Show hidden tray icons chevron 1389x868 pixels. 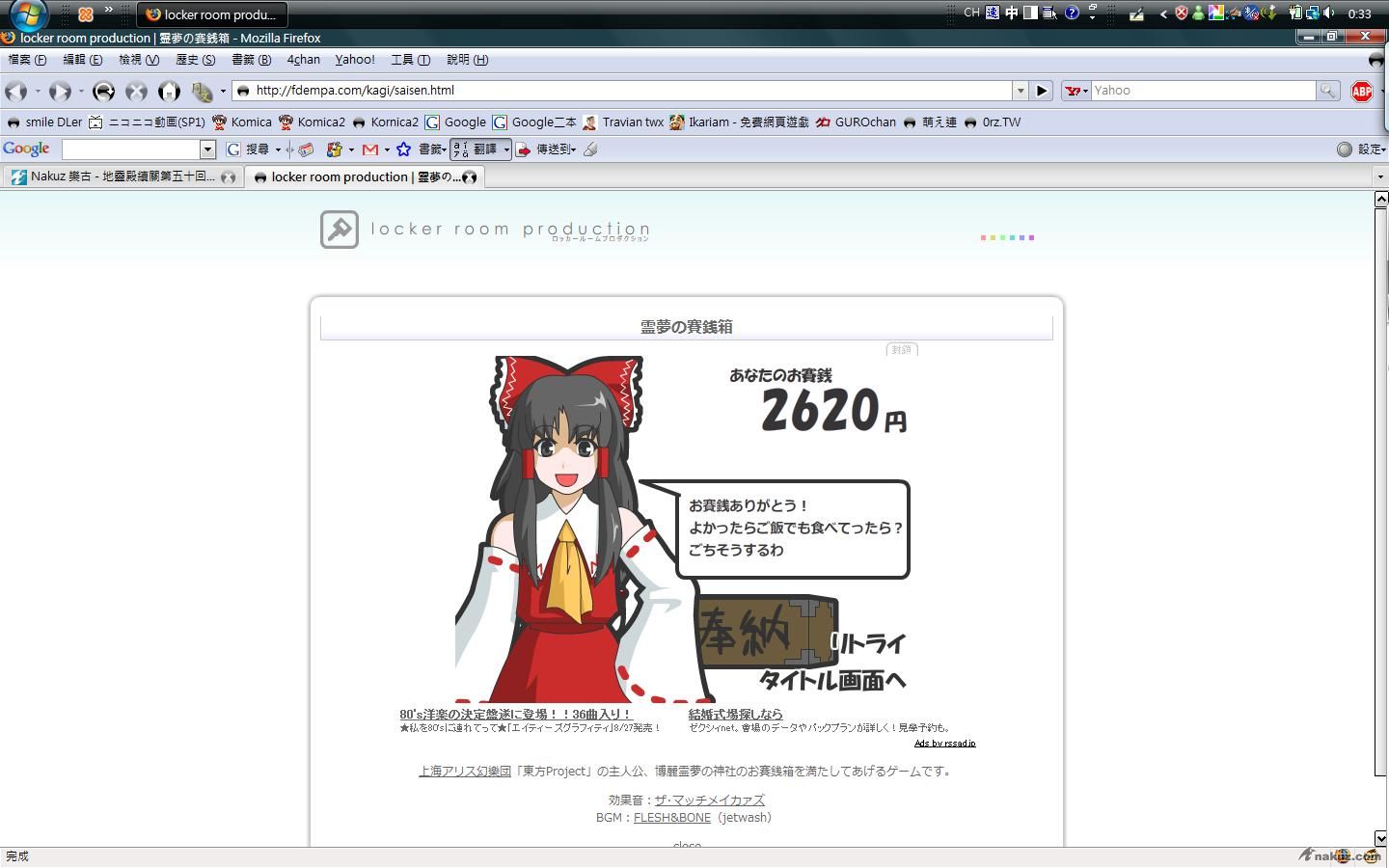[1163, 14]
